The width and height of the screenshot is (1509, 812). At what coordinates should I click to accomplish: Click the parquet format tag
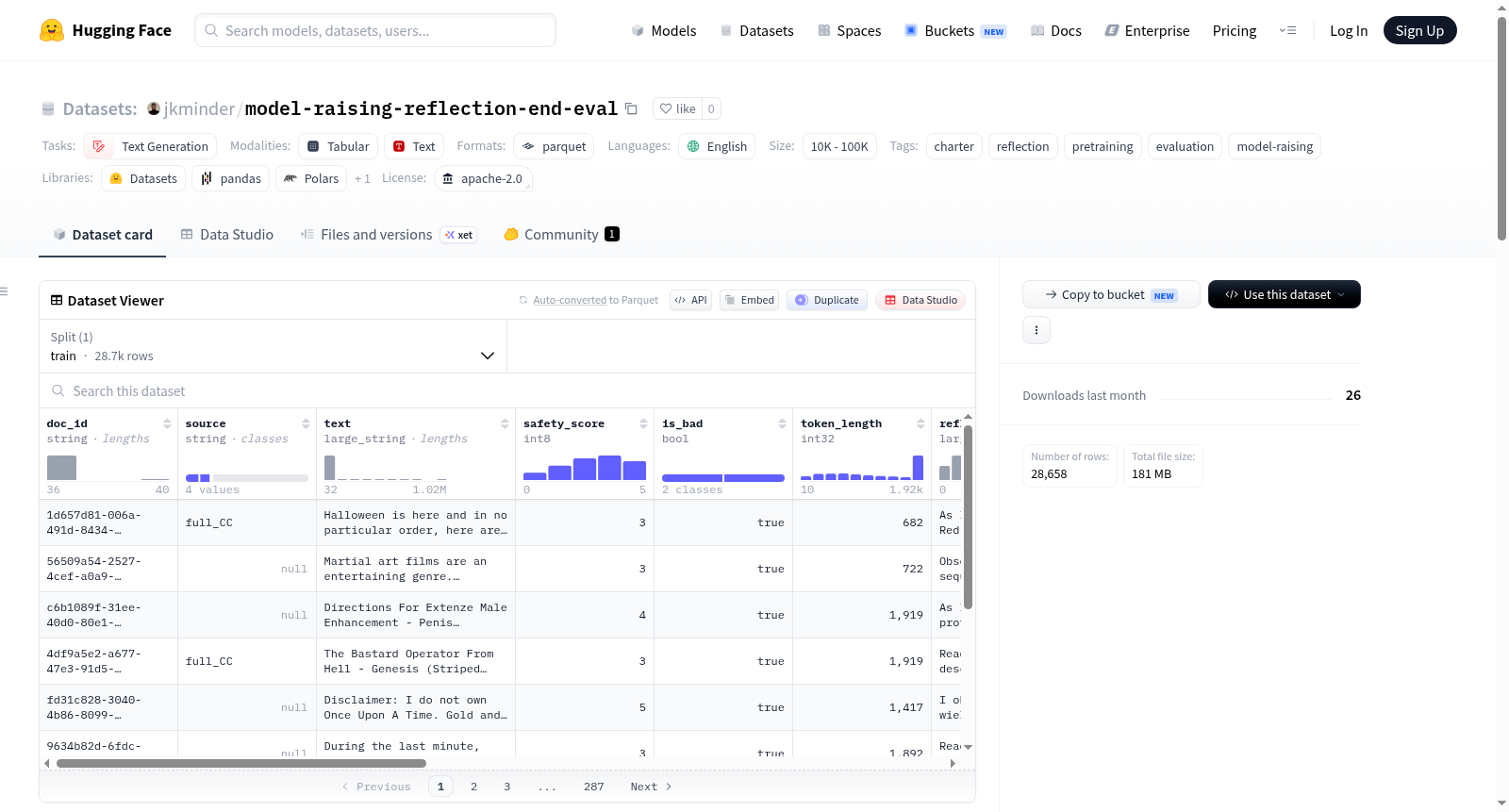coord(554,146)
